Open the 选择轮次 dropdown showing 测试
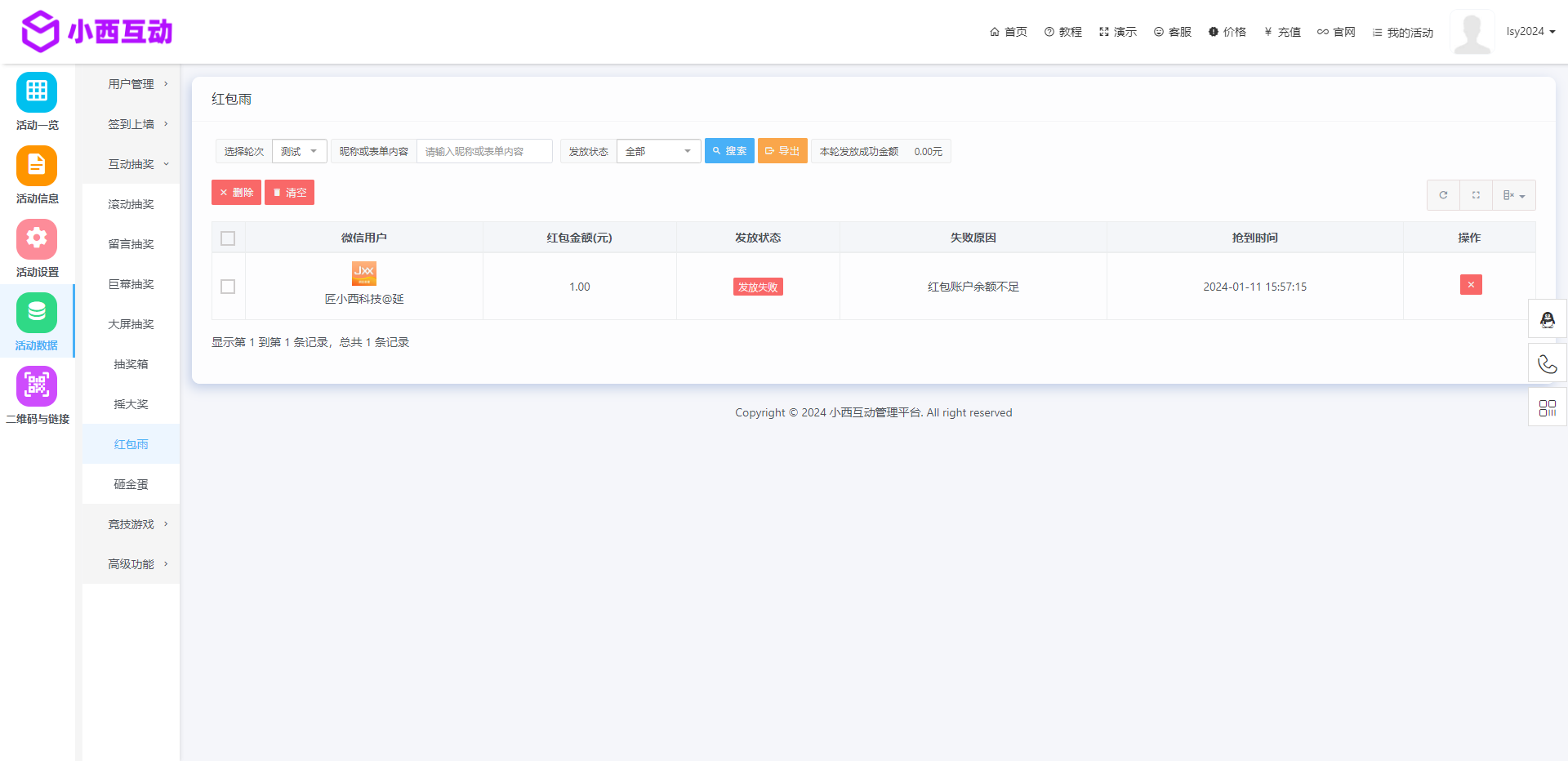Screen dimensions: 1568x761 [299, 151]
